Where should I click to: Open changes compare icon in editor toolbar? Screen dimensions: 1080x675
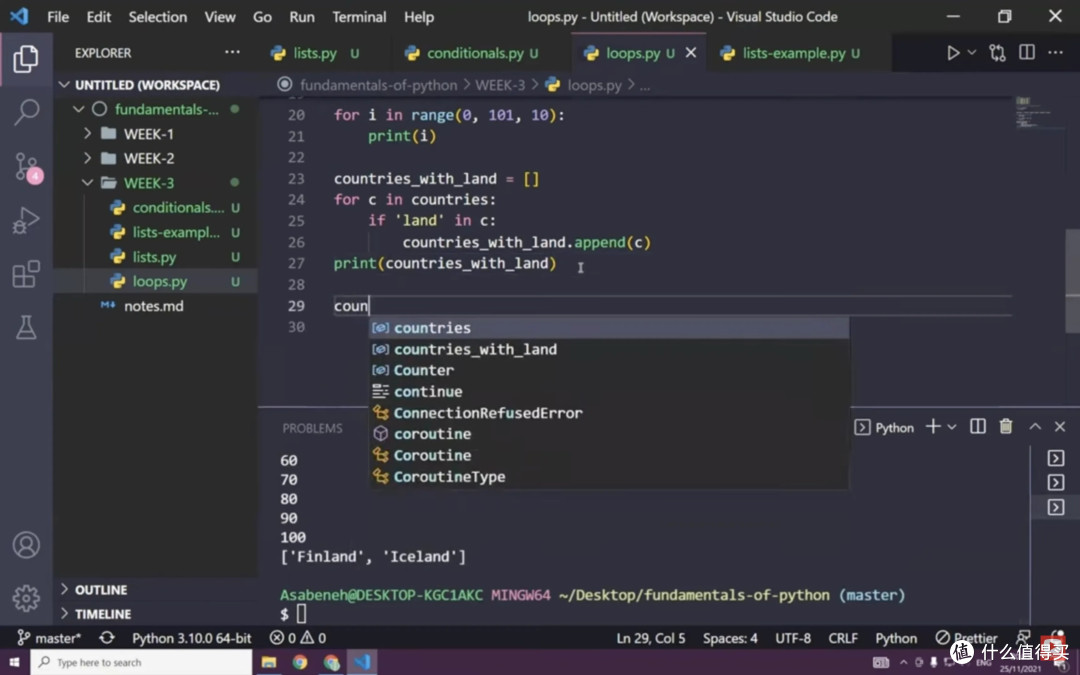(997, 53)
